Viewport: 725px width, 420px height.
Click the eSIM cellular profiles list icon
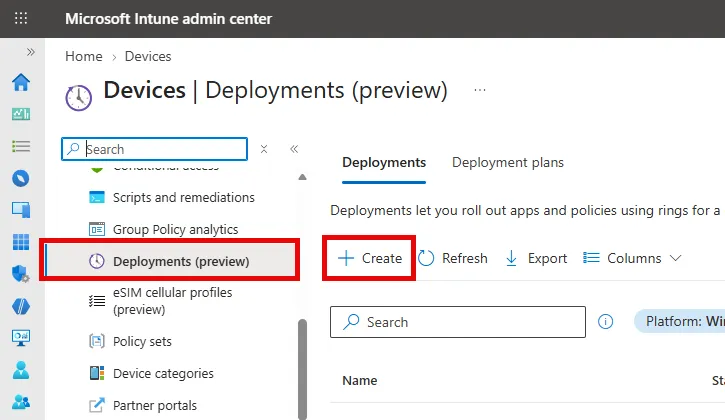tap(97, 301)
